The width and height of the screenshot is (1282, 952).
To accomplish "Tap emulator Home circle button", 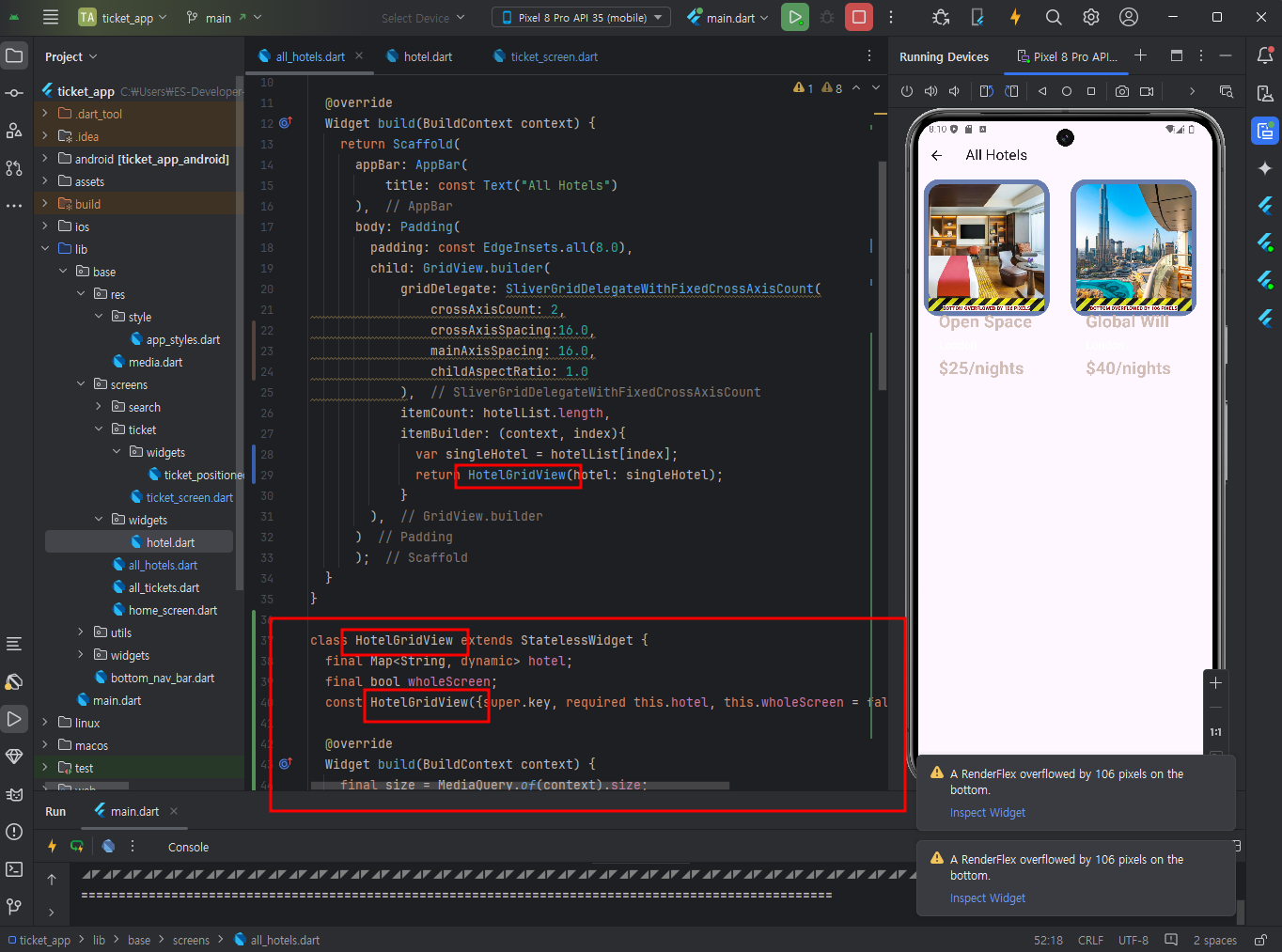I will 1067,91.
